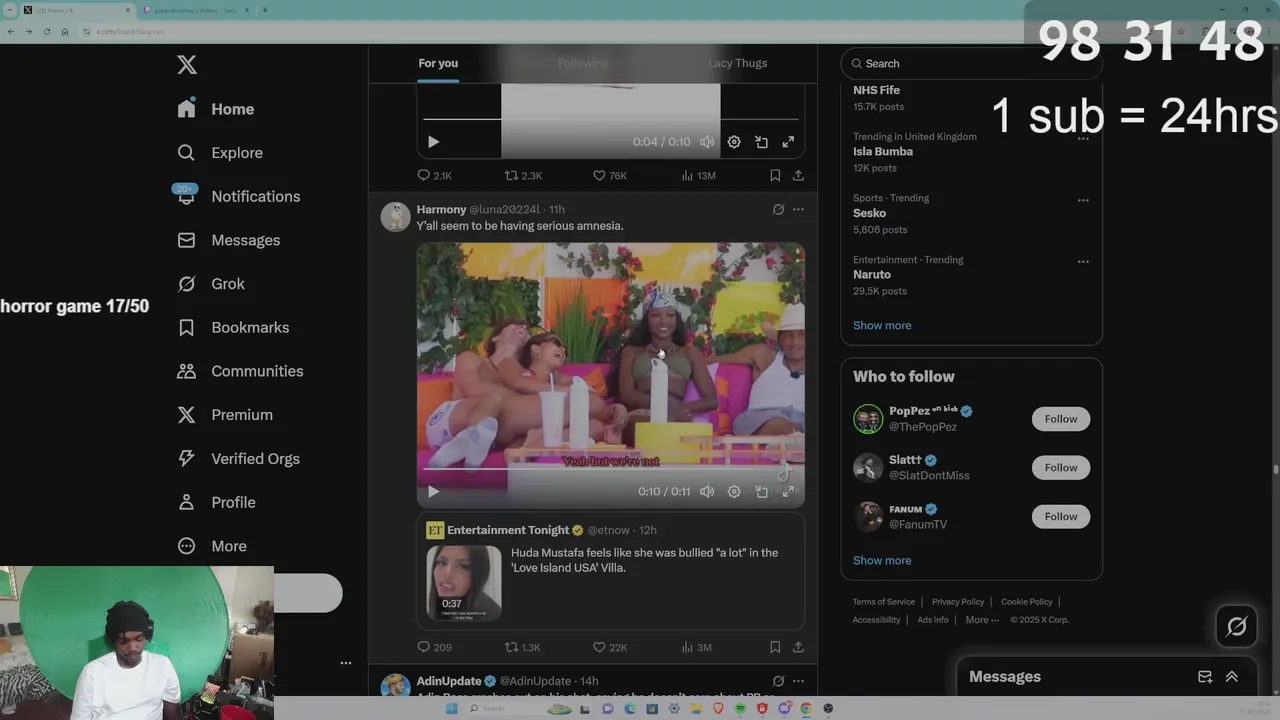Viewport: 1280px width, 720px height.
Task: Open options for the Naruto trend
Action: [x=1083, y=262]
